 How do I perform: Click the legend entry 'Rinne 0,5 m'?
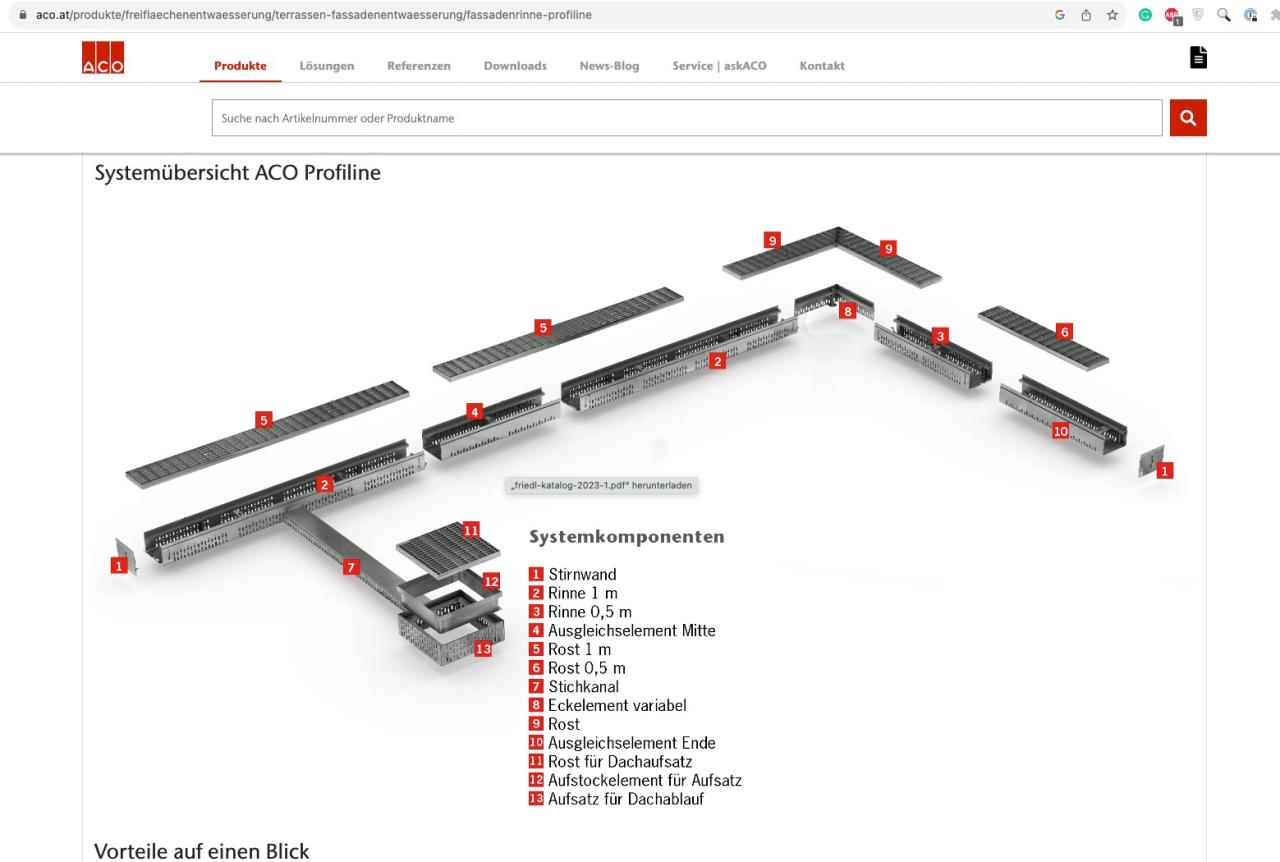(590, 612)
